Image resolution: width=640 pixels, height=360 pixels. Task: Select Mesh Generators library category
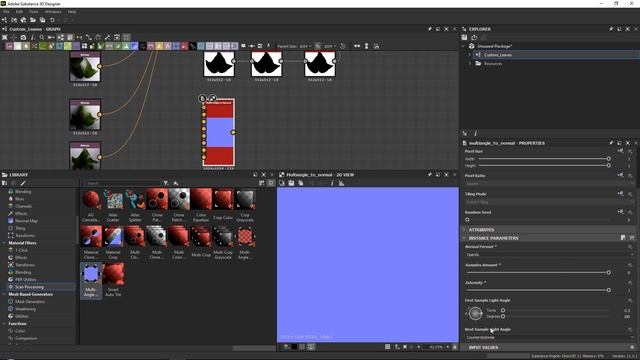click(x=30, y=302)
